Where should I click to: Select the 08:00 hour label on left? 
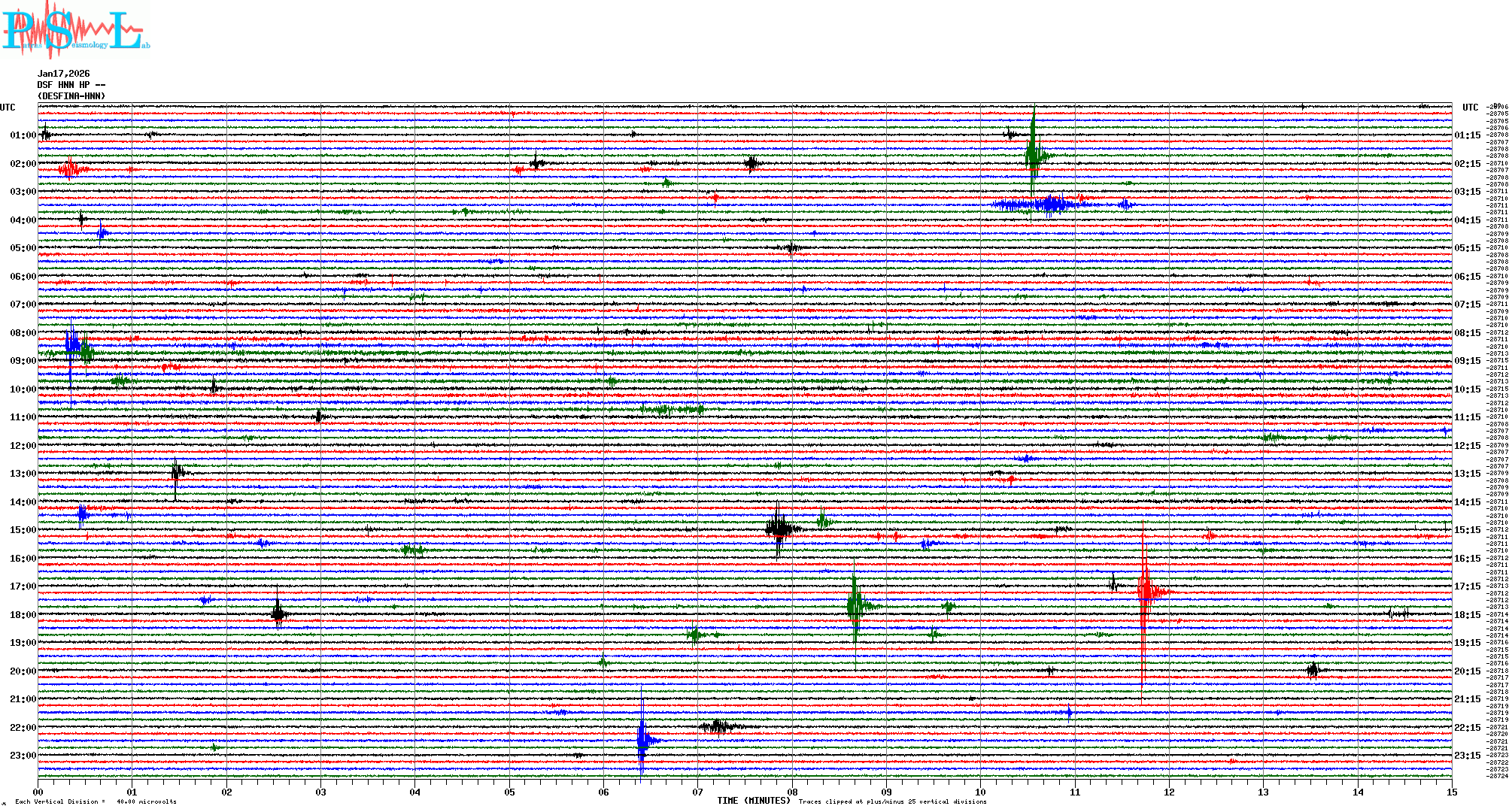[23, 333]
